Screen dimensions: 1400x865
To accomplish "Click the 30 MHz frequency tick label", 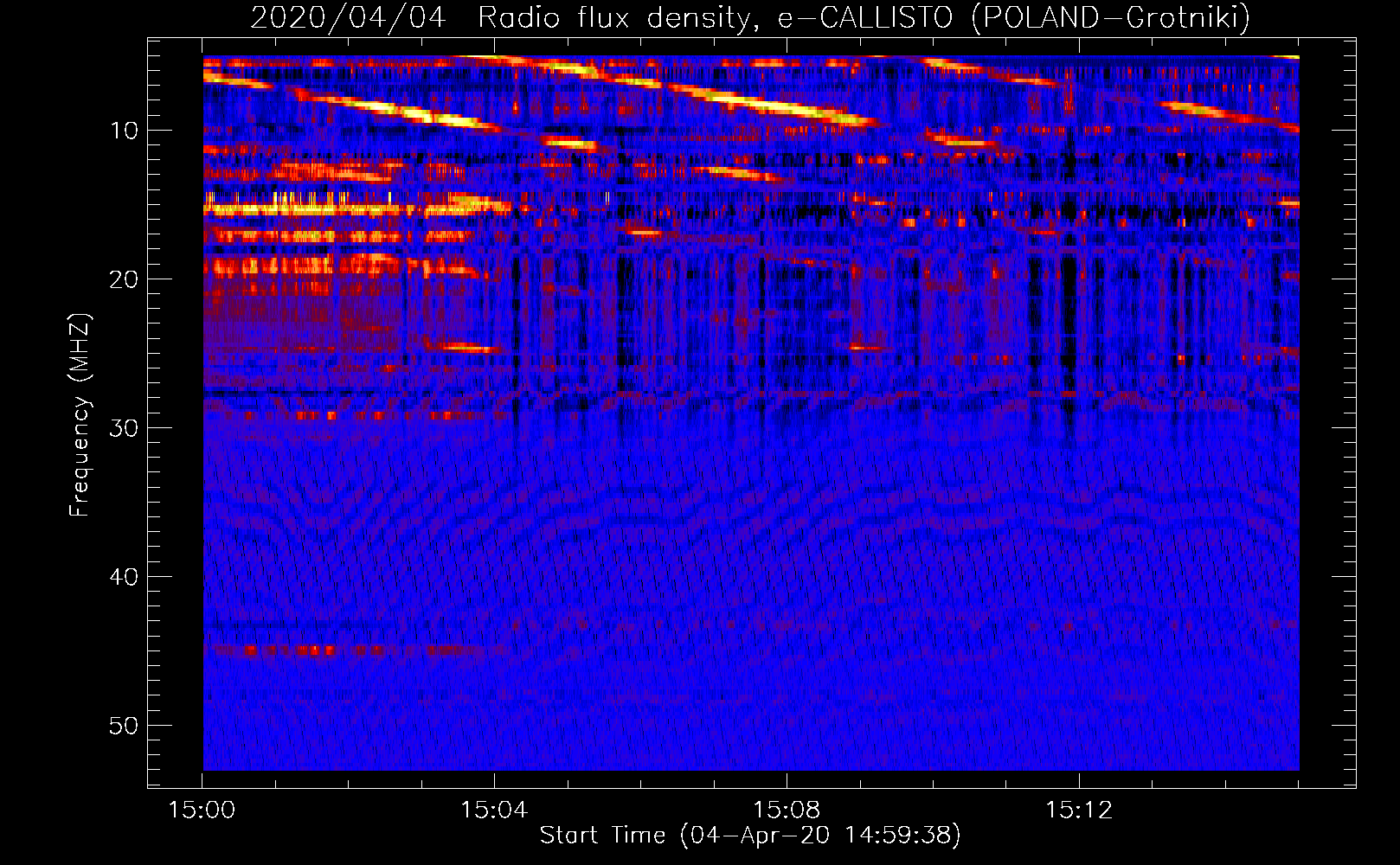I will [x=125, y=428].
